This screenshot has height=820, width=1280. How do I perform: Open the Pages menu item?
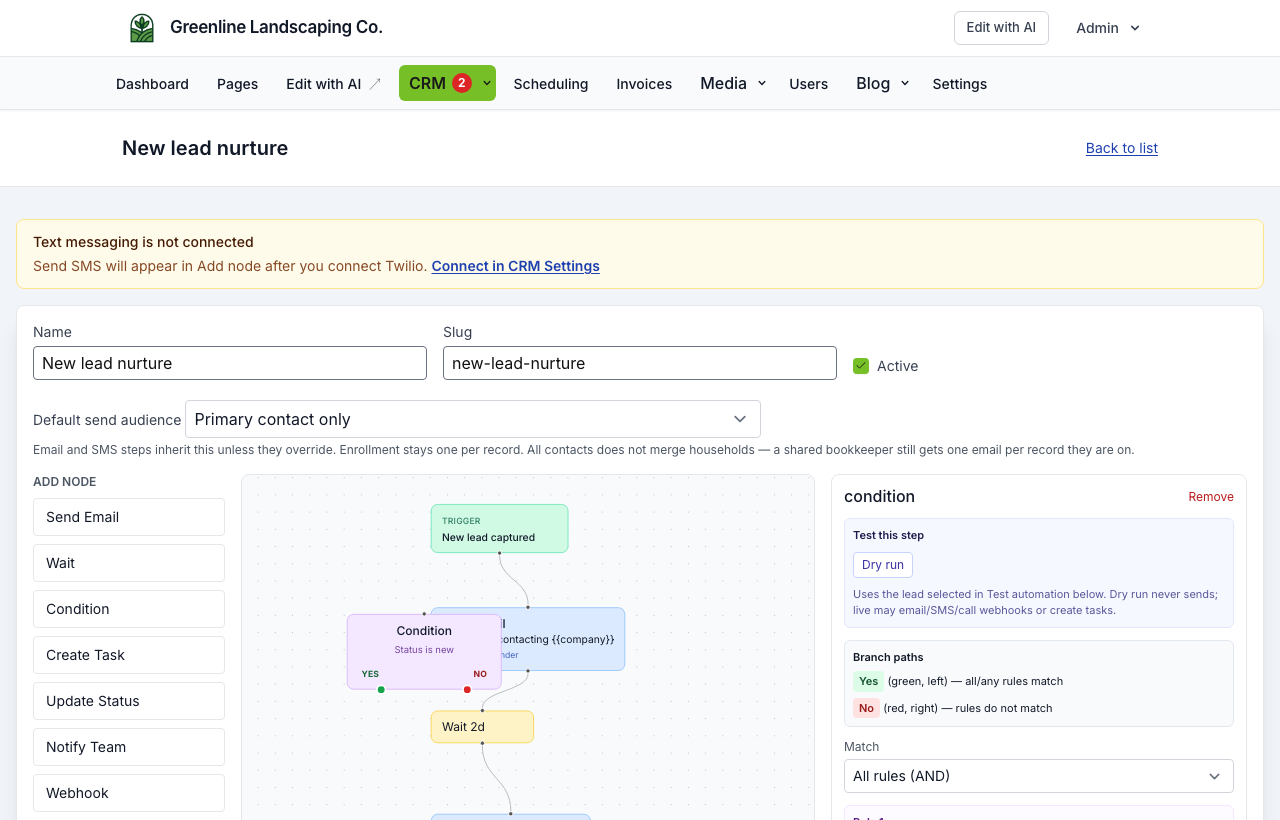pos(237,84)
